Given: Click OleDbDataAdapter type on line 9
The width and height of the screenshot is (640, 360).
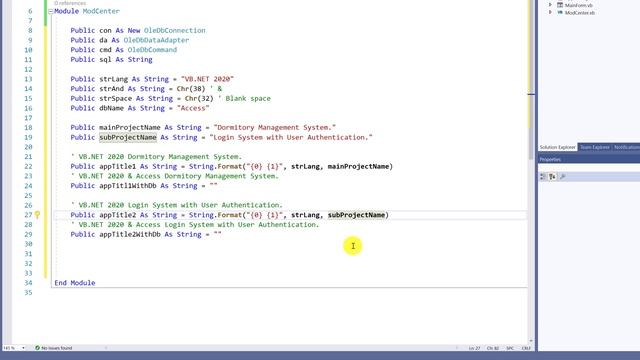Looking at the screenshot, I should pos(156,40).
